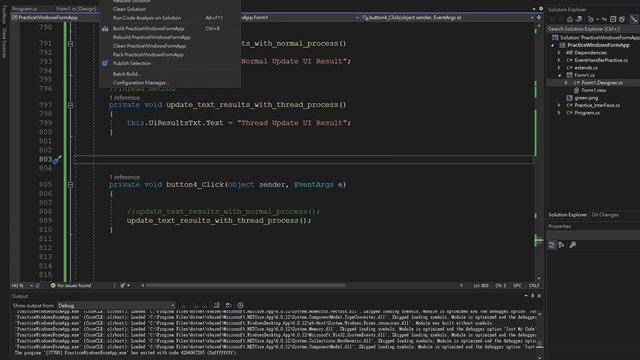Screen dimensions: 640x360
Task: Open Form1 type navigation dropdown
Action: 300,18
